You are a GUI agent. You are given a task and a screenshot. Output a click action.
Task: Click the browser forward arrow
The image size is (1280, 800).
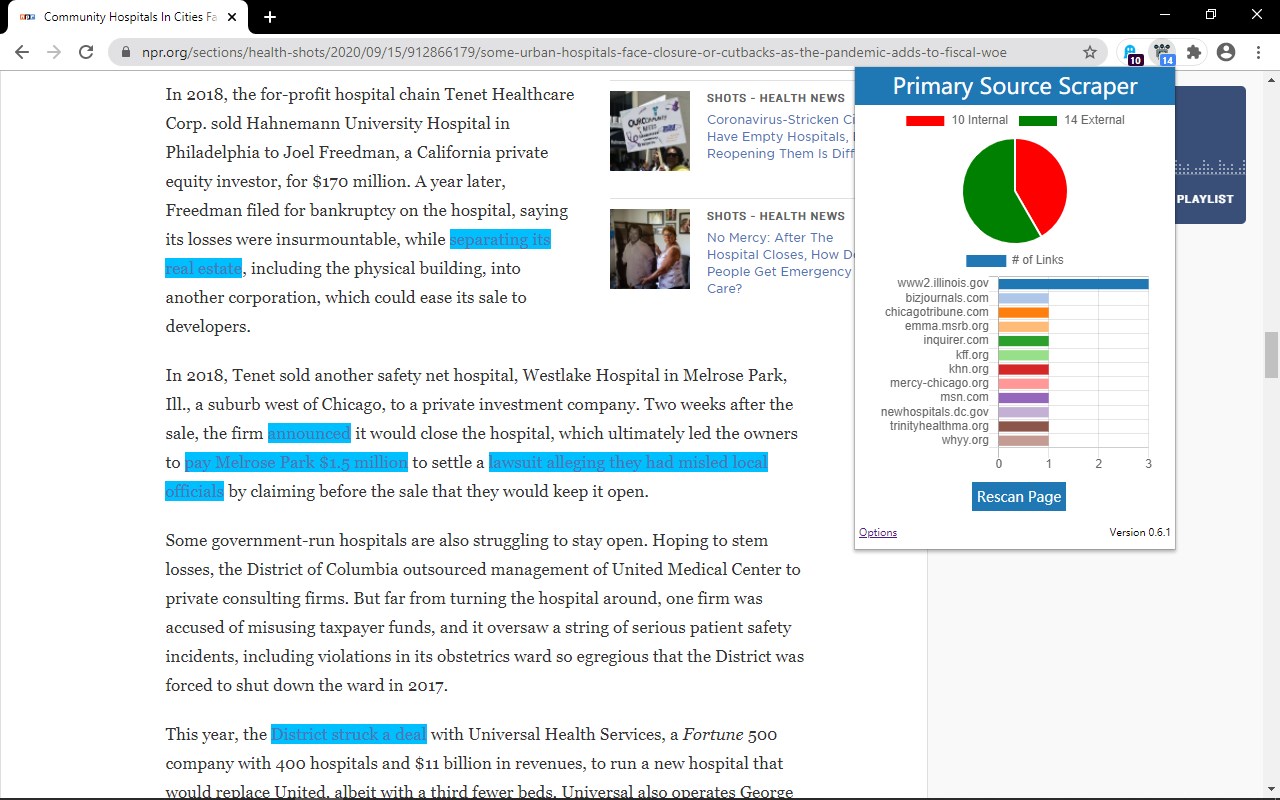click(54, 52)
